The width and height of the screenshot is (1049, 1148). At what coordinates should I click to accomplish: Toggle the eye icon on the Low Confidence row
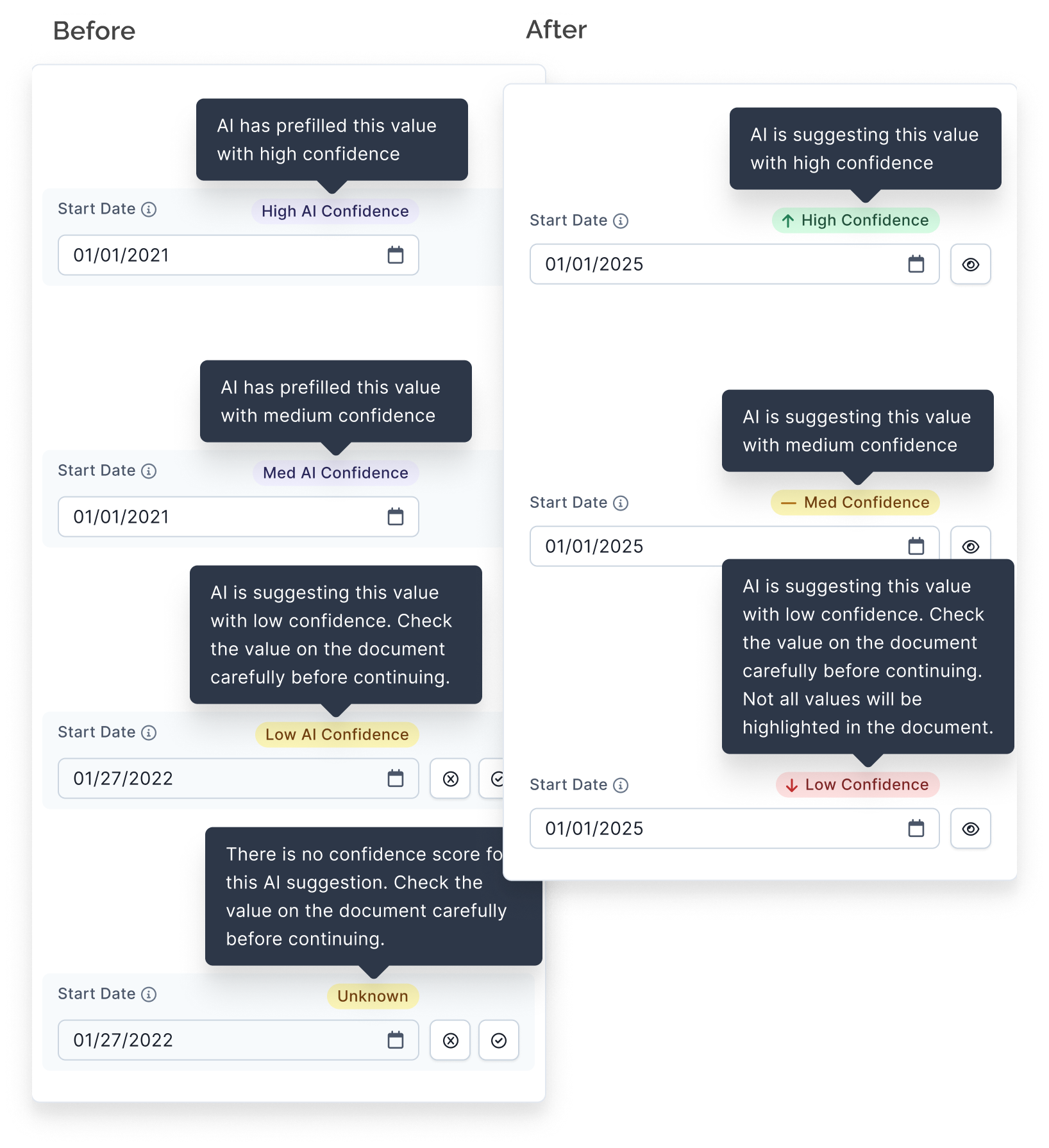coord(970,828)
